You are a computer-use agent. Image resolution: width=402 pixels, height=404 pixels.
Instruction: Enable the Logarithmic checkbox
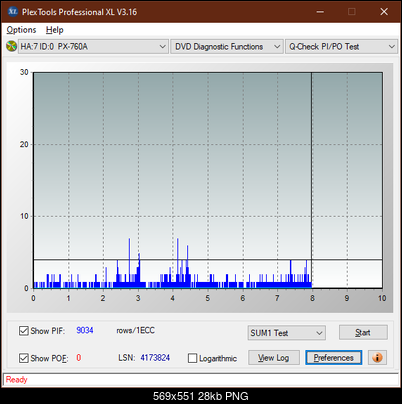(192, 358)
